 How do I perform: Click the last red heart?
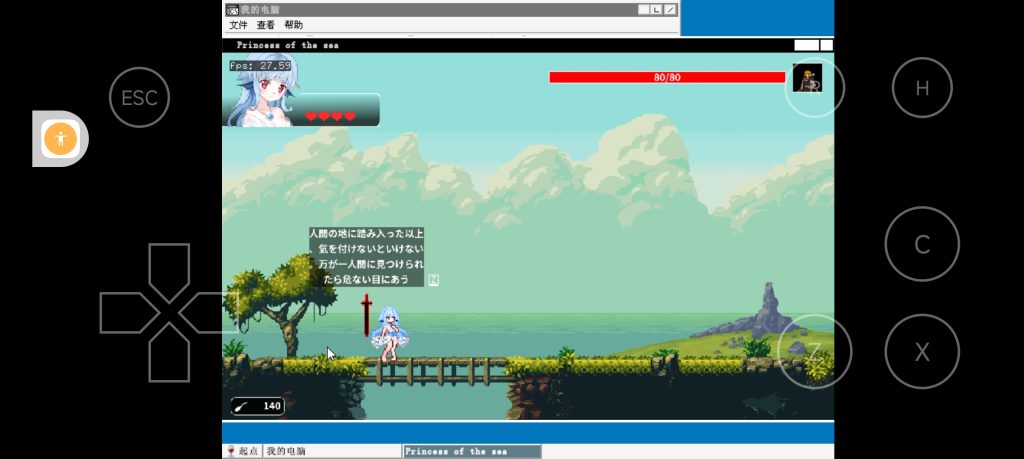coord(350,116)
